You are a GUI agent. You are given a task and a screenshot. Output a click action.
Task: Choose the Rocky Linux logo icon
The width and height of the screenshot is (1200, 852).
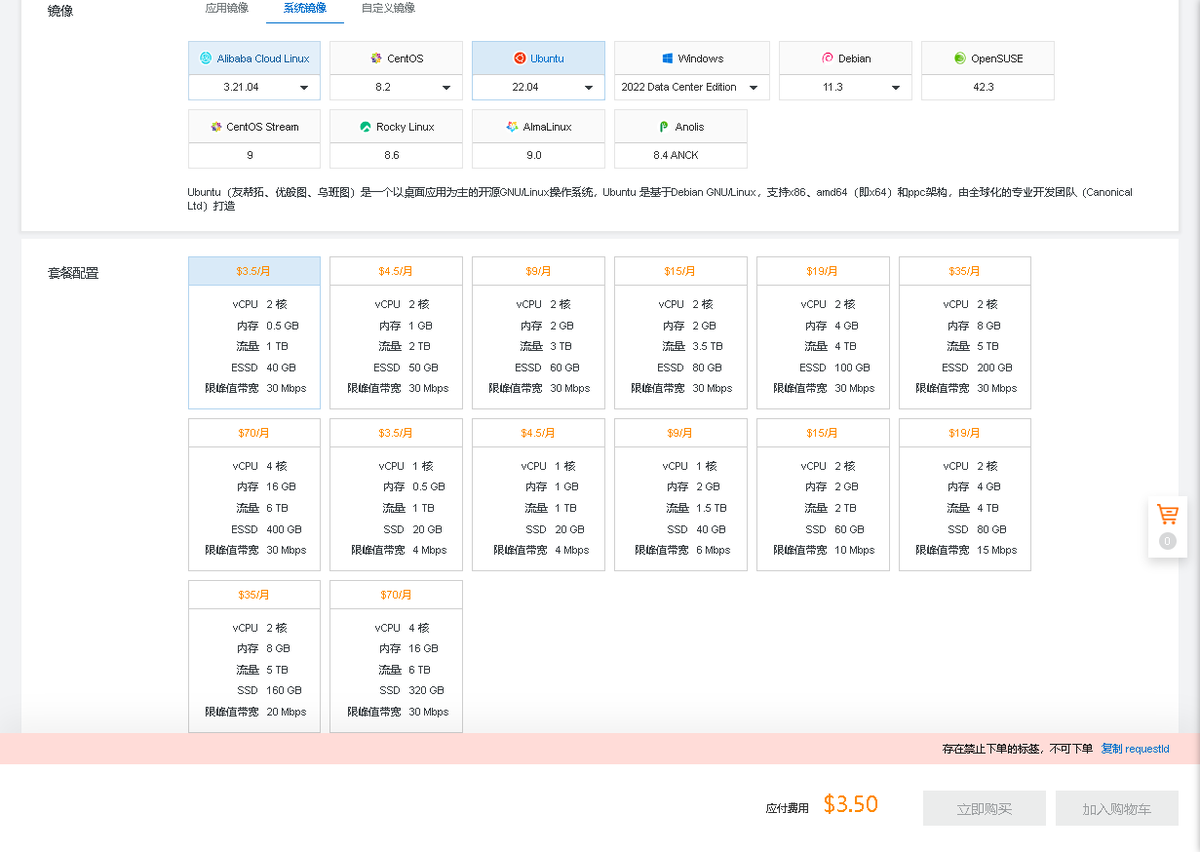pos(366,127)
